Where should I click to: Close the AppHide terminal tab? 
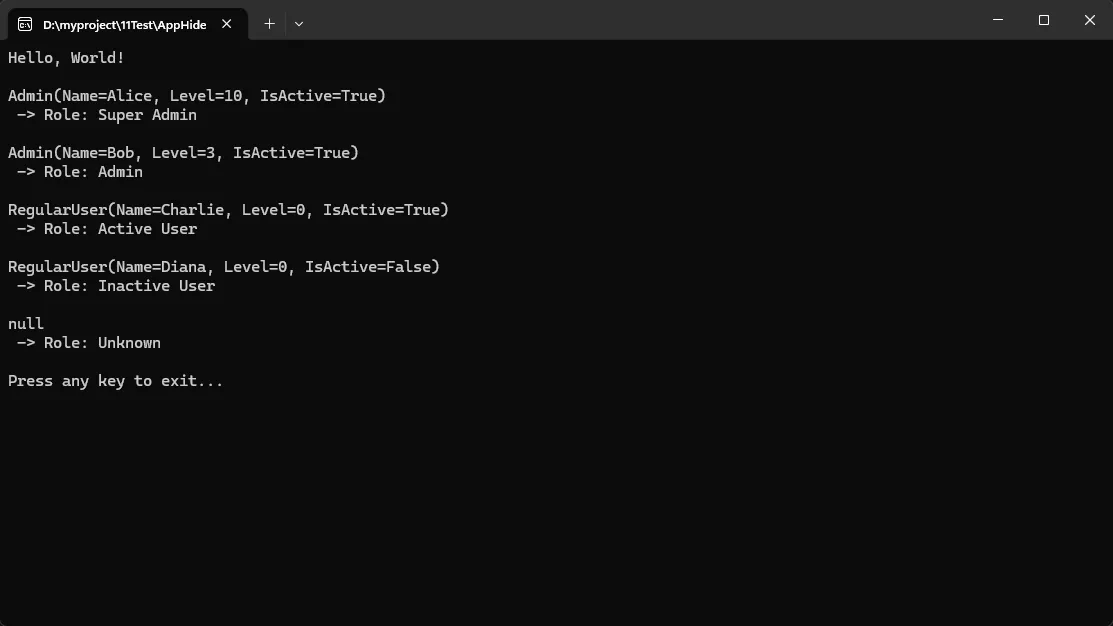pos(229,24)
